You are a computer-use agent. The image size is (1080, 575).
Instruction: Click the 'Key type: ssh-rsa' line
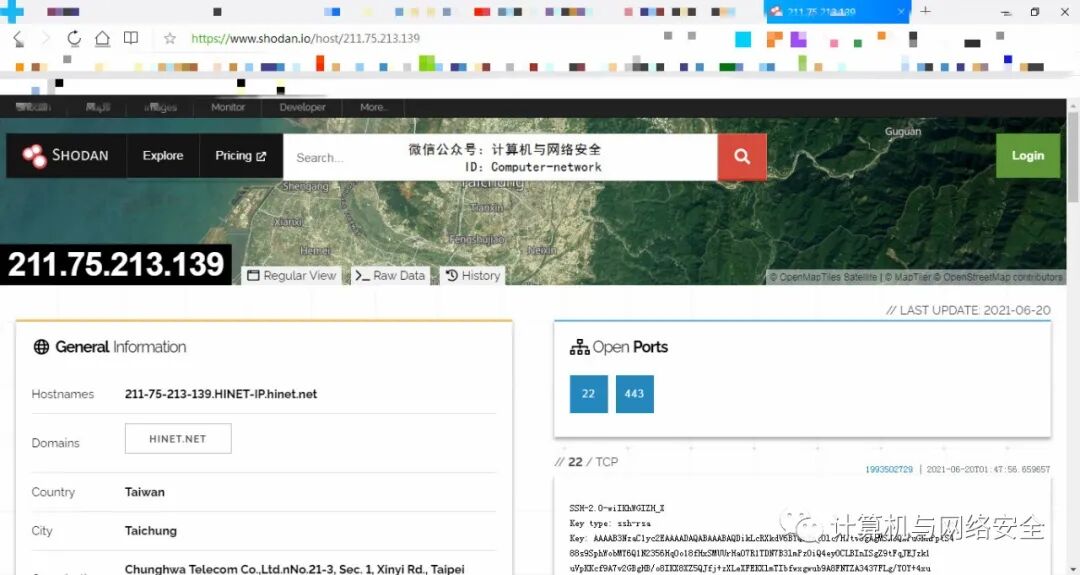[x=610, y=523]
